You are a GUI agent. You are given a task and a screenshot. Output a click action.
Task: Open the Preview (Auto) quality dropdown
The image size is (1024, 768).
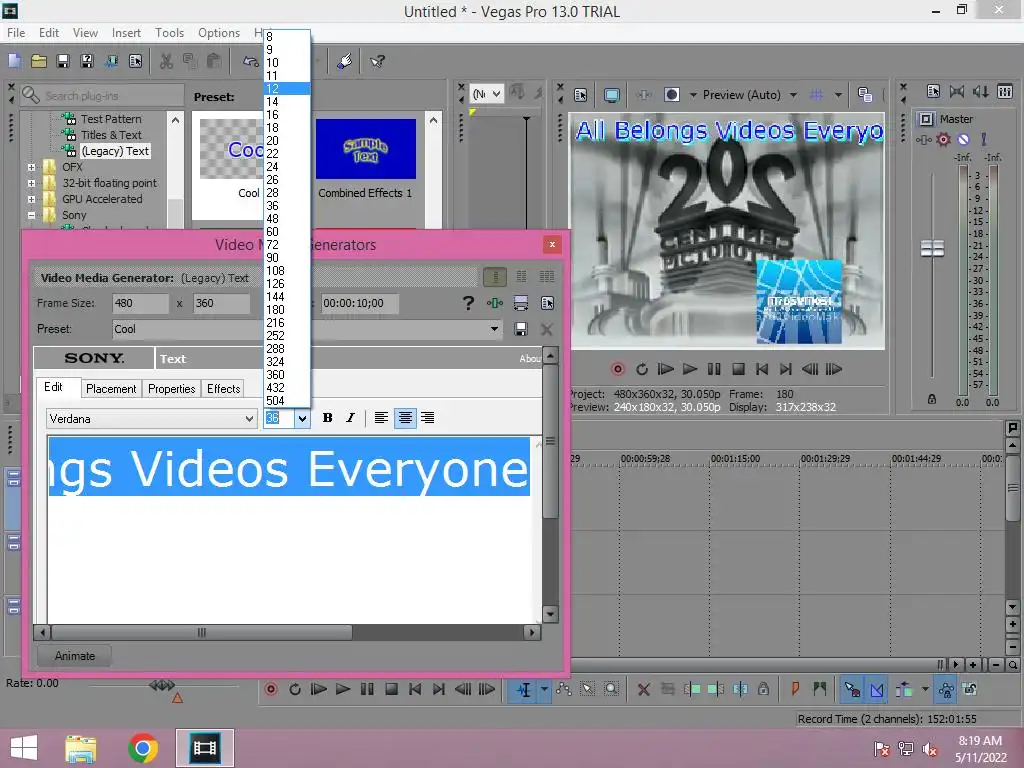pos(793,95)
